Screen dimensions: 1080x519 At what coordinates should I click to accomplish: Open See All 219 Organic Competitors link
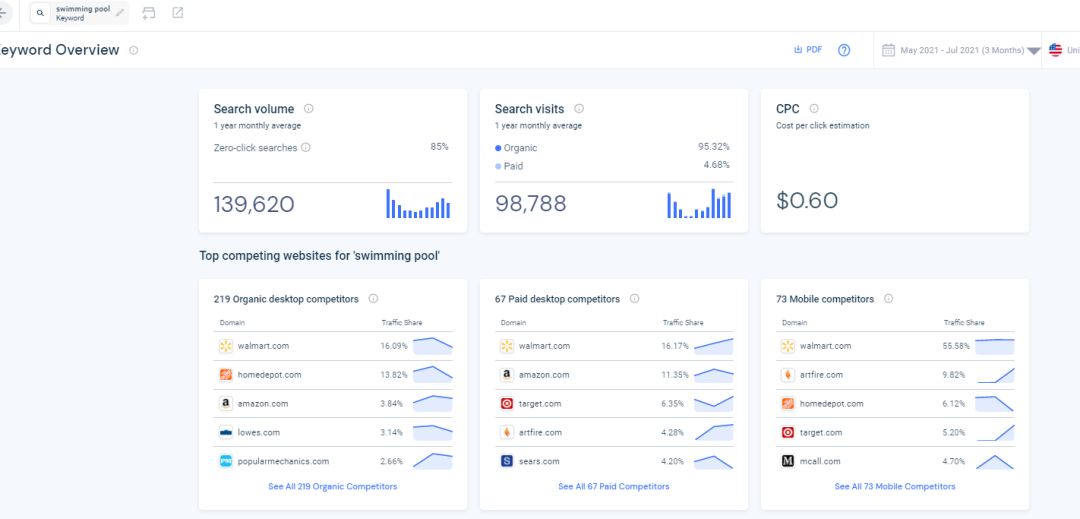tap(332, 487)
